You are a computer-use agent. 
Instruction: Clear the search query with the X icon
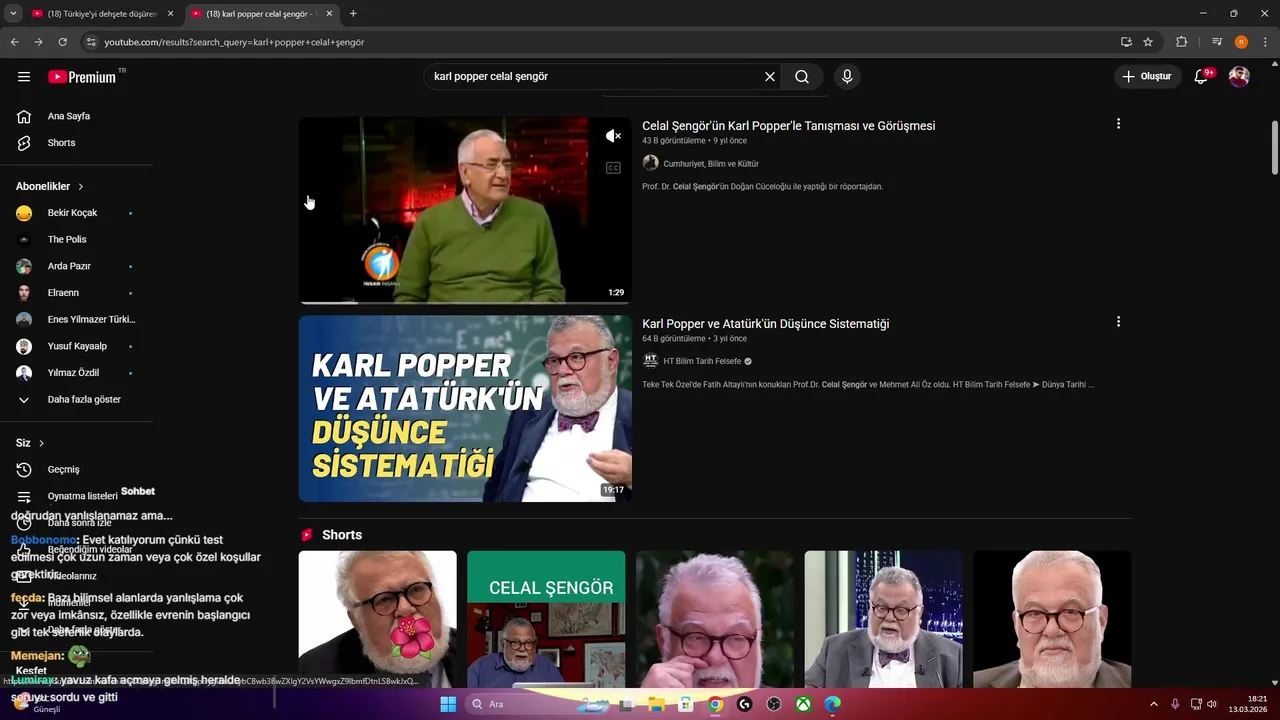click(x=770, y=77)
